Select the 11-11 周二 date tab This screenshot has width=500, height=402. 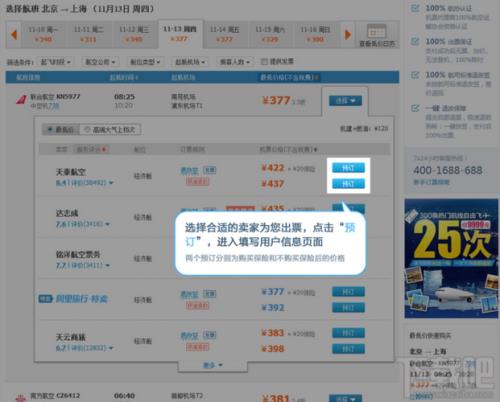point(88,34)
